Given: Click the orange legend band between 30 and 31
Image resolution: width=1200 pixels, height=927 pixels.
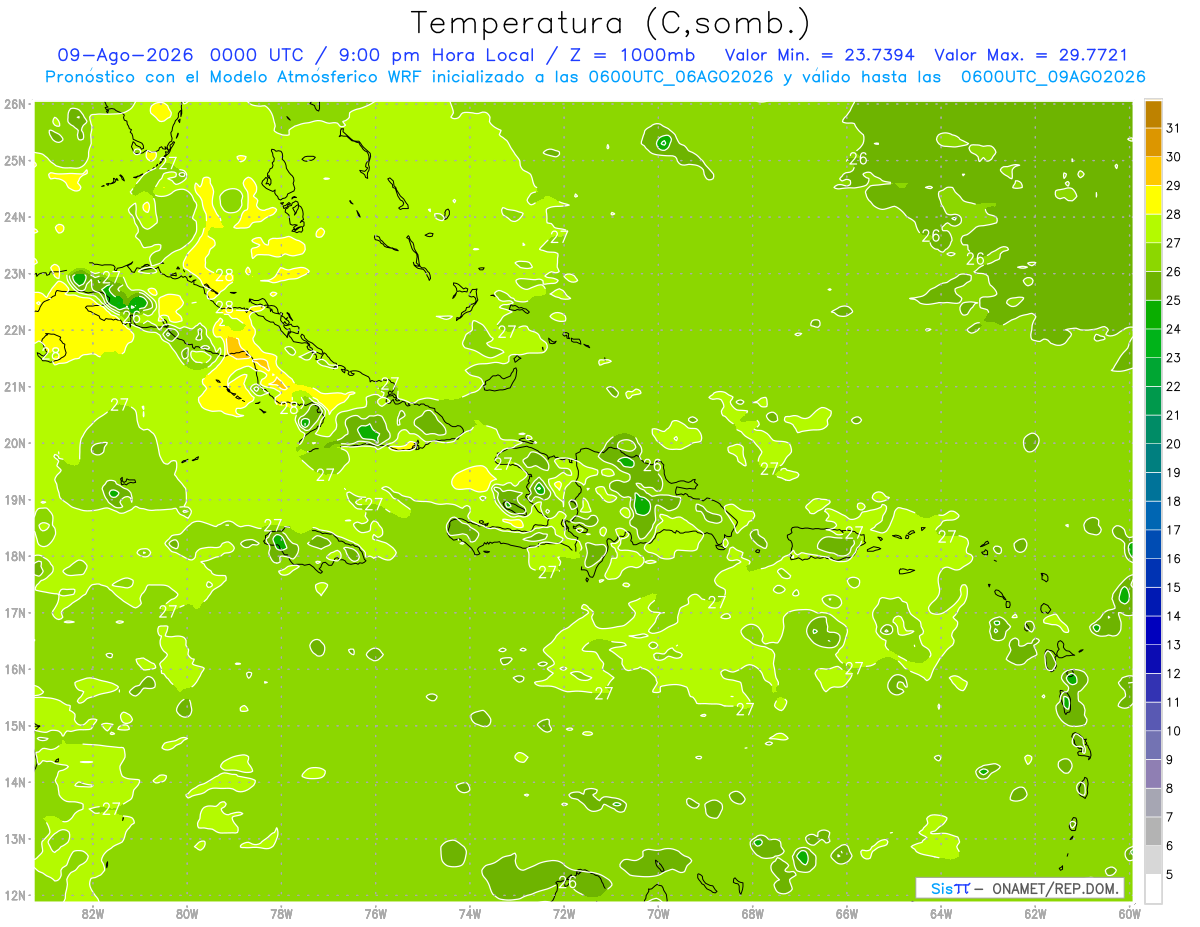Looking at the screenshot, I should pyautogui.click(x=1153, y=143).
